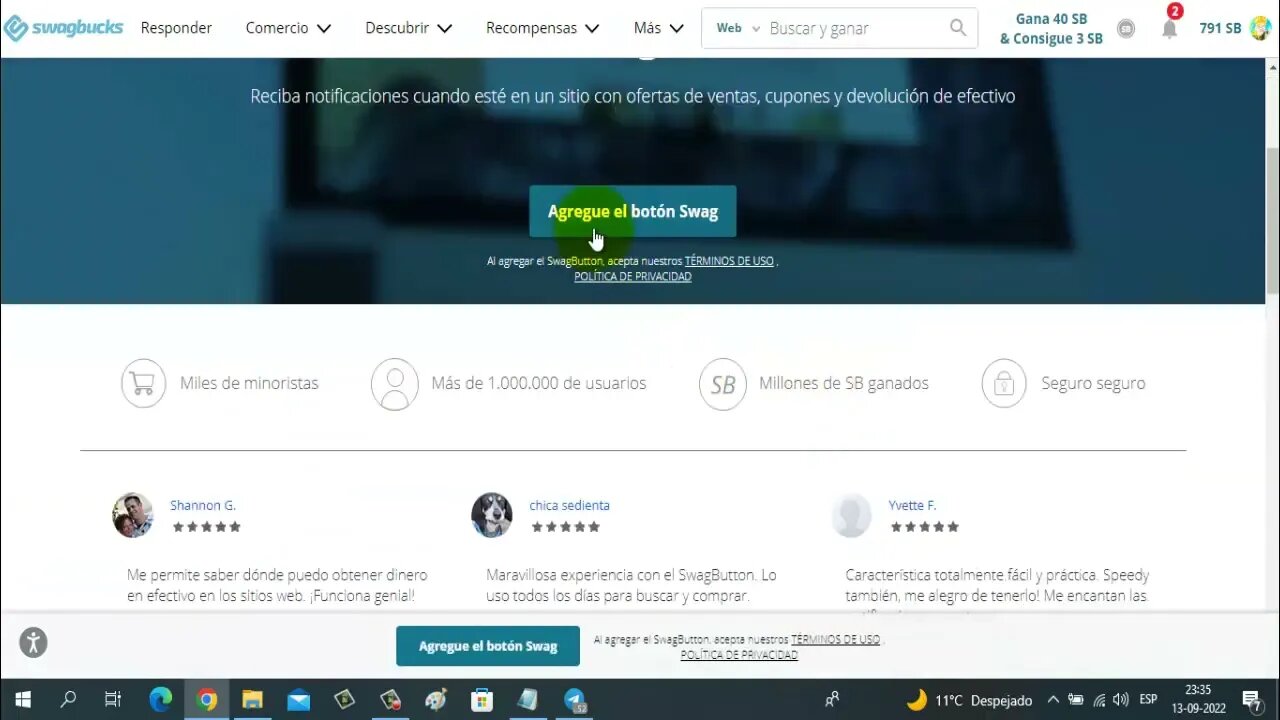
Task: Open the notifications bell
Action: pos(1169,28)
